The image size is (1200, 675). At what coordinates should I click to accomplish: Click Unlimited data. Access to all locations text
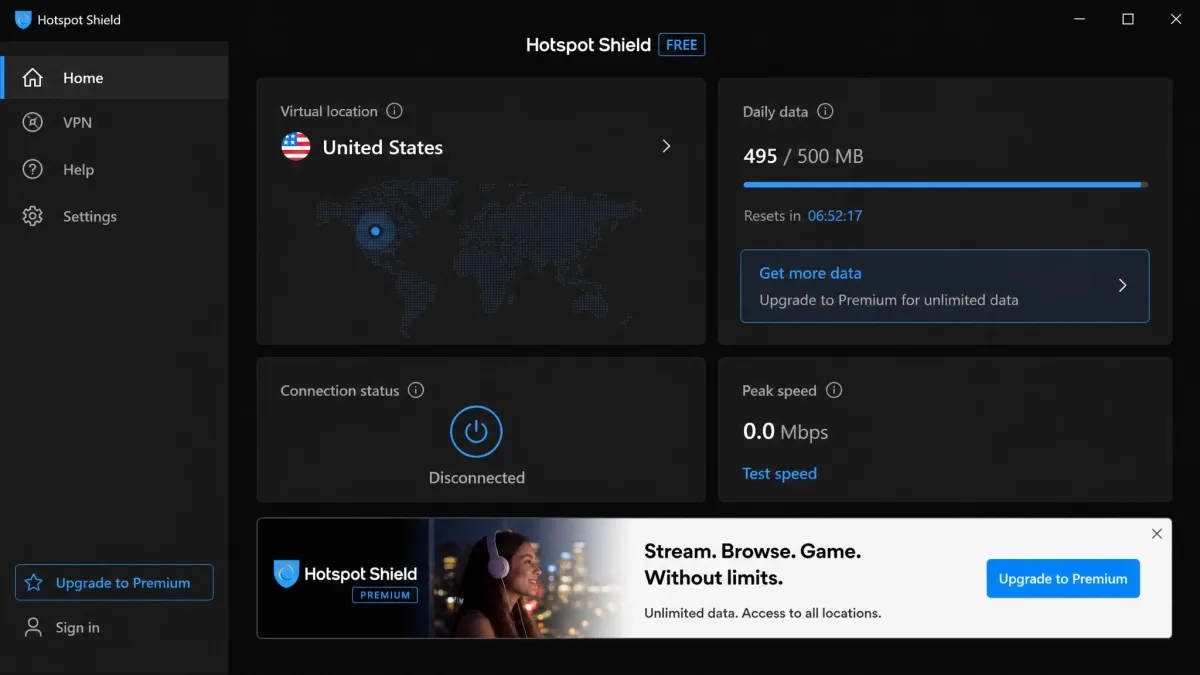tap(763, 613)
